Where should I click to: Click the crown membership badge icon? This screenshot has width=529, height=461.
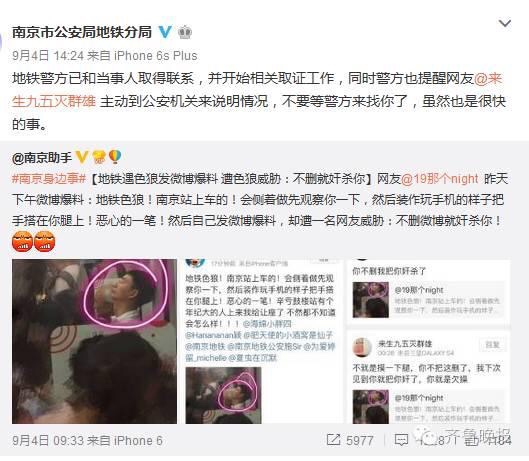coord(185,32)
